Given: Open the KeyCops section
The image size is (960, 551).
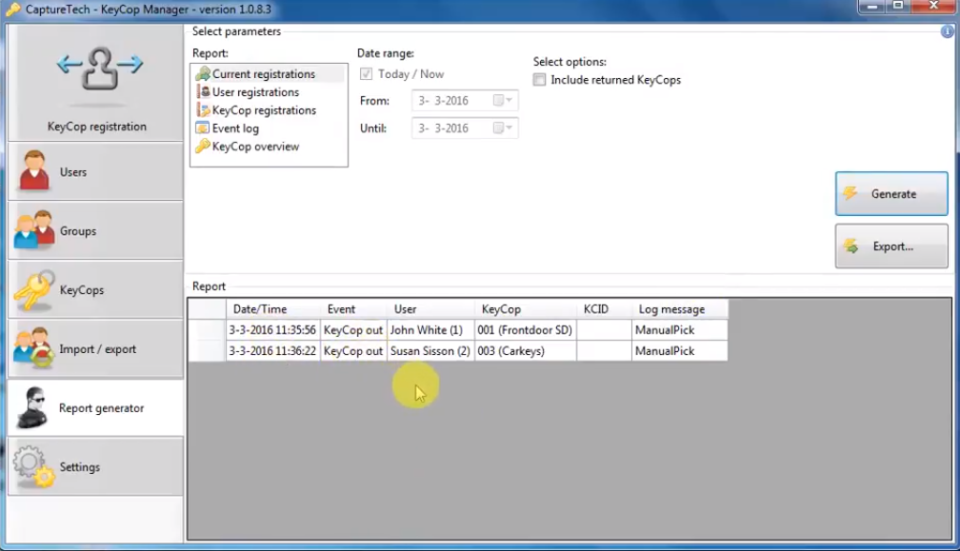Looking at the screenshot, I should (96, 290).
